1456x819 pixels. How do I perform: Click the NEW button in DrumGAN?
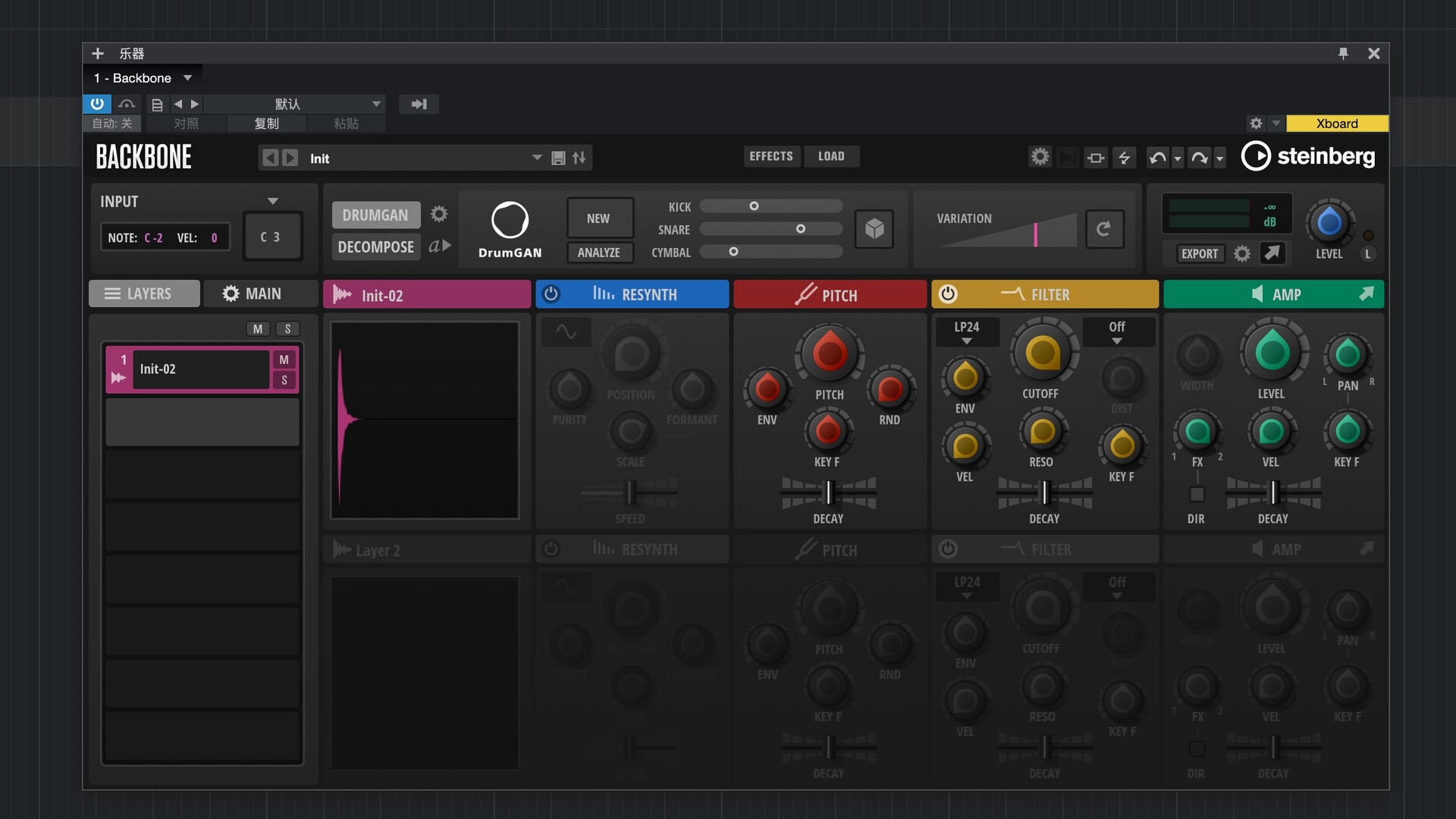[599, 218]
